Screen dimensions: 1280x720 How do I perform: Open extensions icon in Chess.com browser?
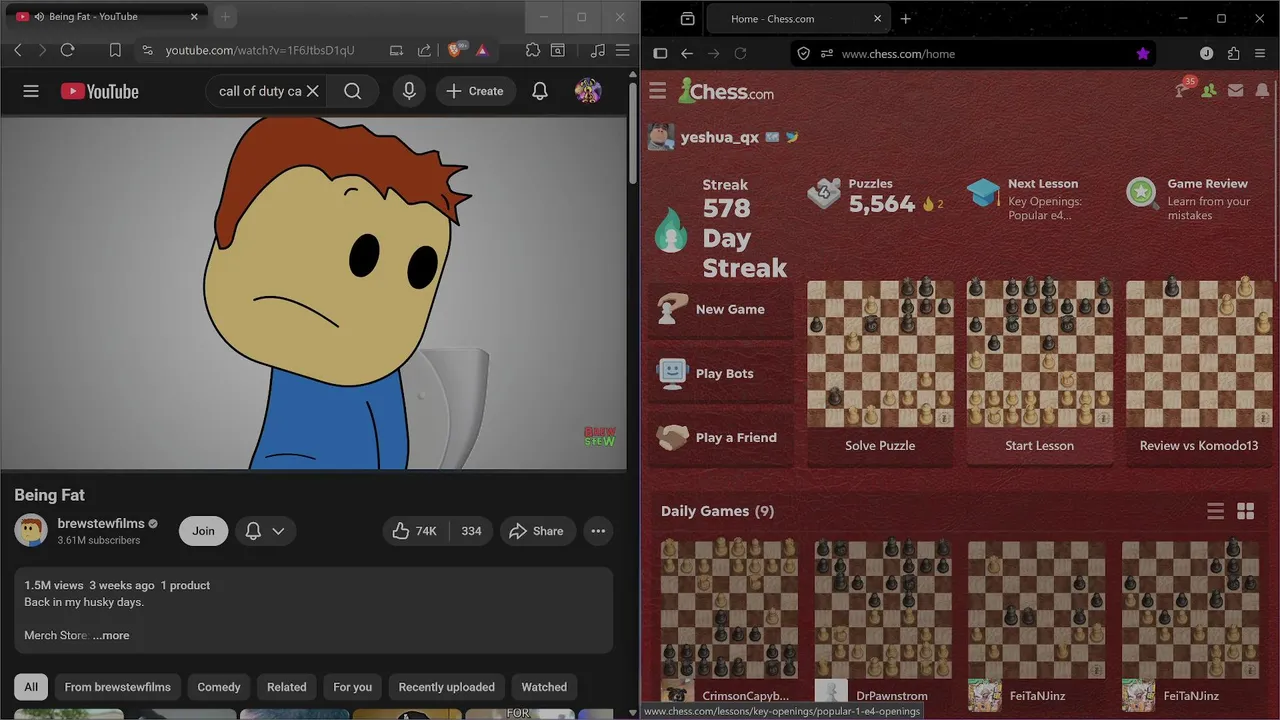click(1233, 54)
